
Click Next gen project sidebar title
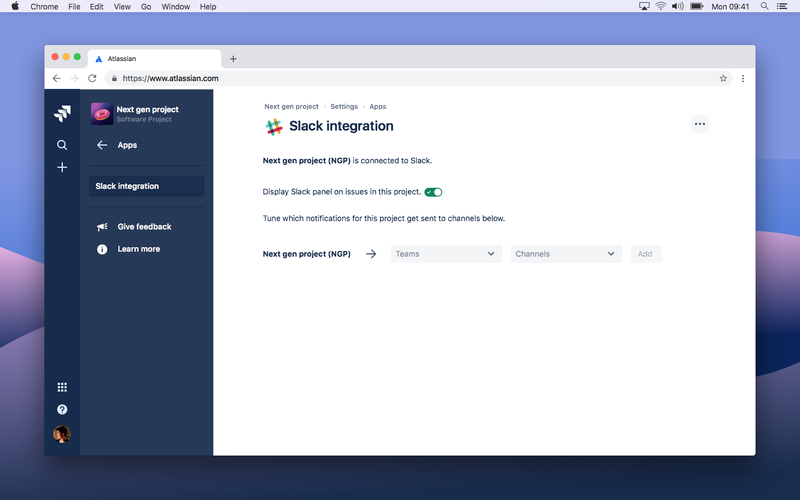point(147,109)
